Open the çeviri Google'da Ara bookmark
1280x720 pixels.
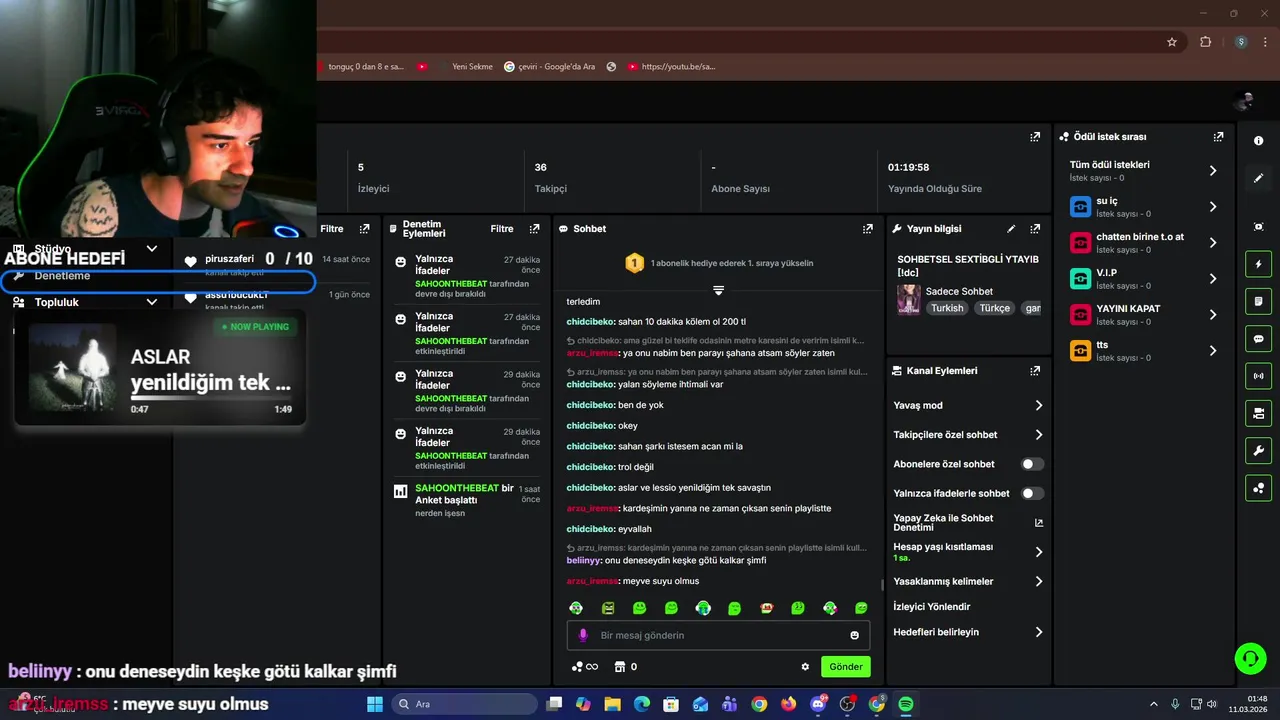click(x=549, y=67)
